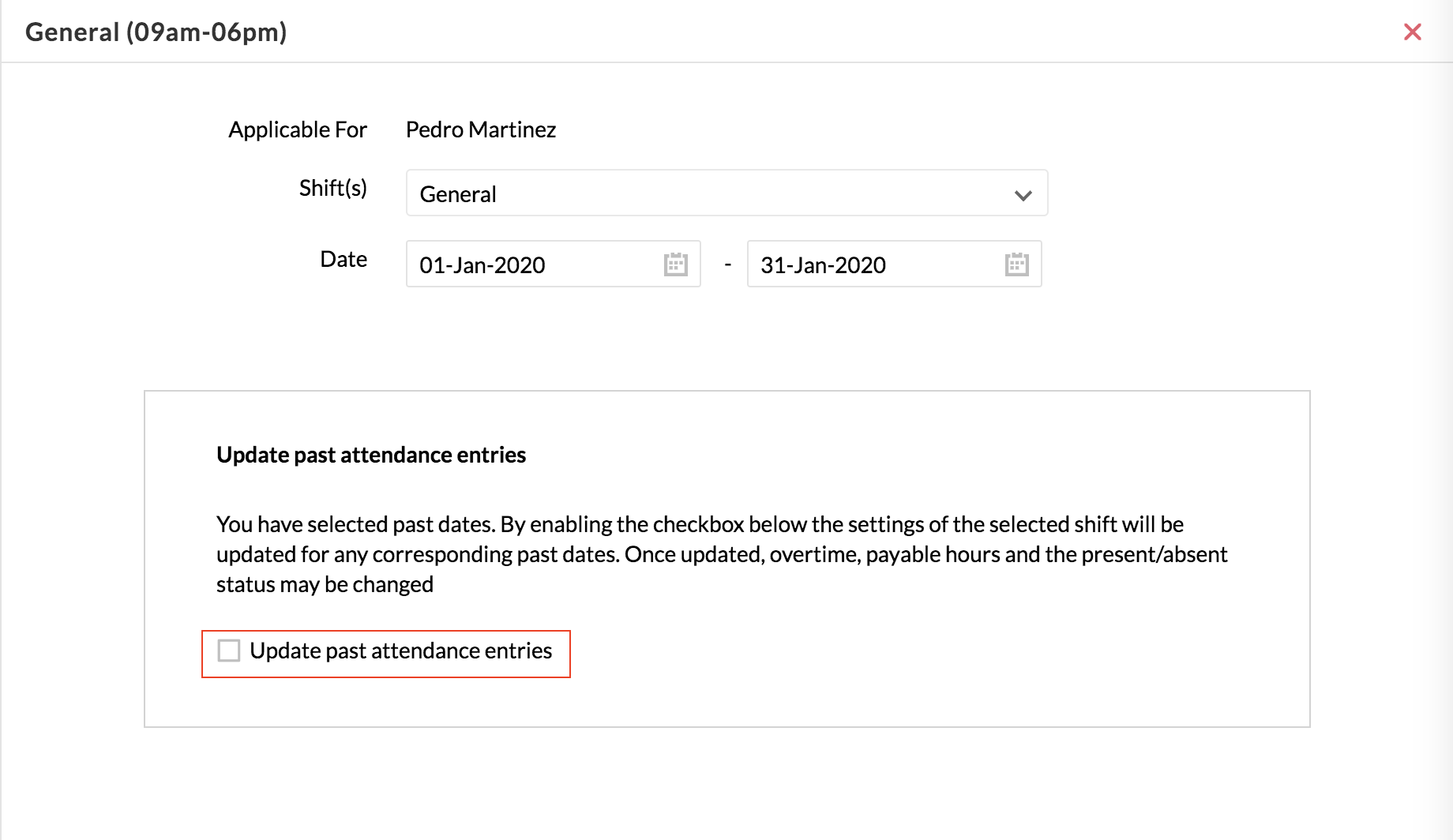
Task: Click the dialog title 'General (09am-06pm)'
Action: (156, 32)
